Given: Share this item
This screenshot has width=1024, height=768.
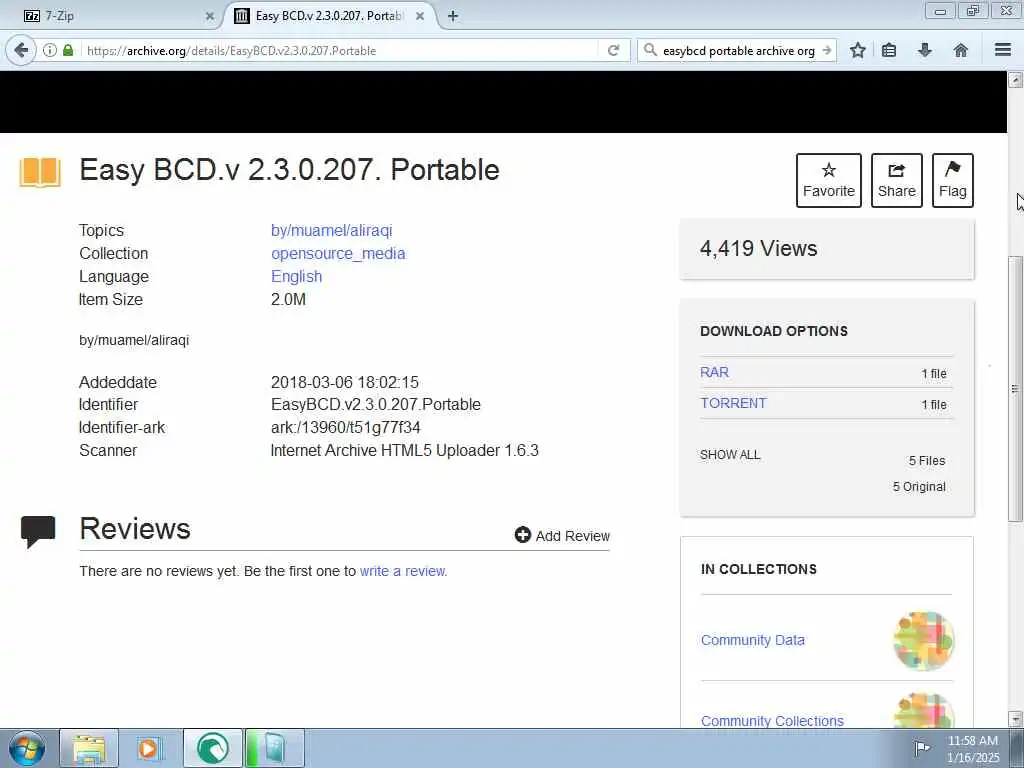Looking at the screenshot, I should coord(897,180).
